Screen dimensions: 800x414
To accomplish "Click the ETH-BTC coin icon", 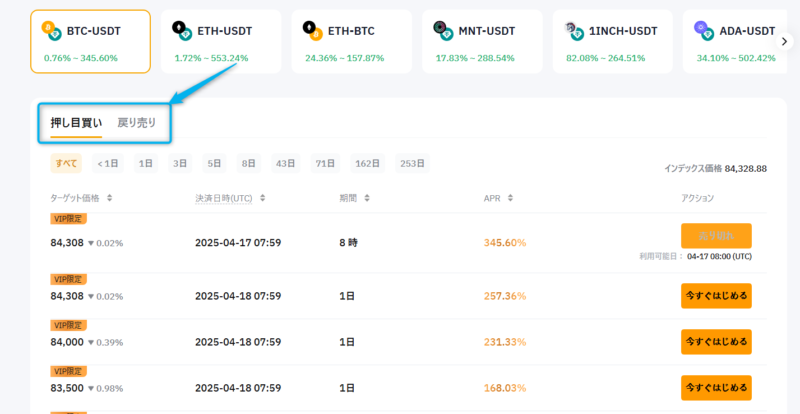I will [313, 31].
